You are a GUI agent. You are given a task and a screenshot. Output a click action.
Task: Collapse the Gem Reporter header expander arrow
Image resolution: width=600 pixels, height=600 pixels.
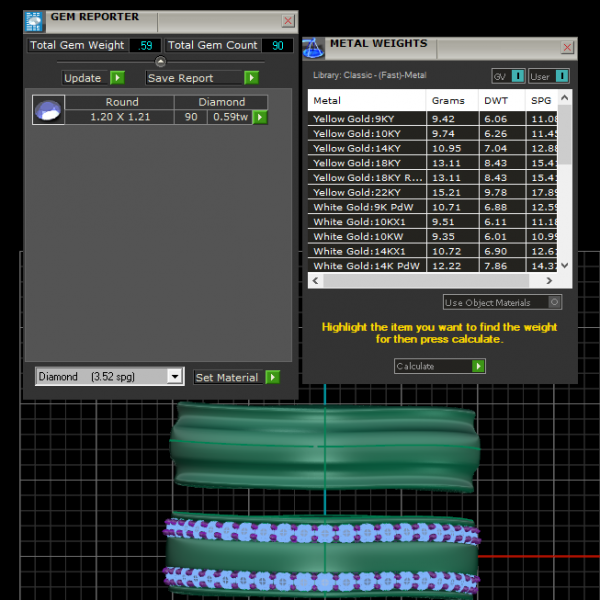[161, 62]
